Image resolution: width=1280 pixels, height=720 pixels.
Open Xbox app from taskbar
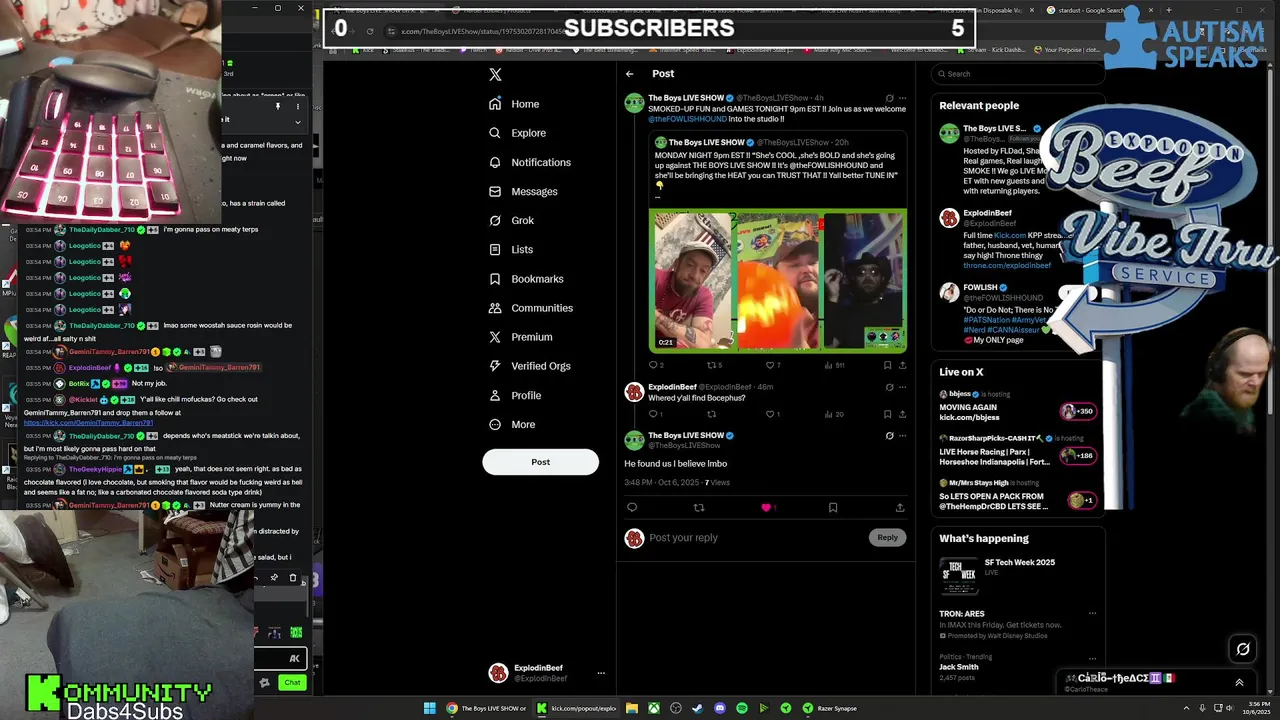click(654, 708)
